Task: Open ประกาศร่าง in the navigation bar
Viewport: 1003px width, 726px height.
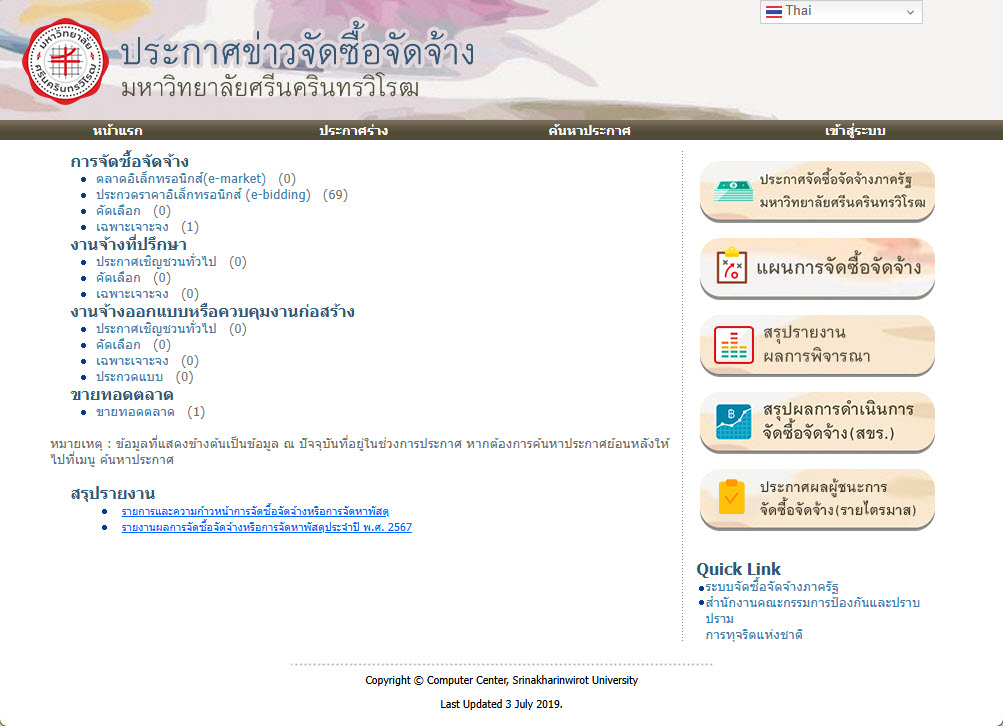Action: (353, 131)
